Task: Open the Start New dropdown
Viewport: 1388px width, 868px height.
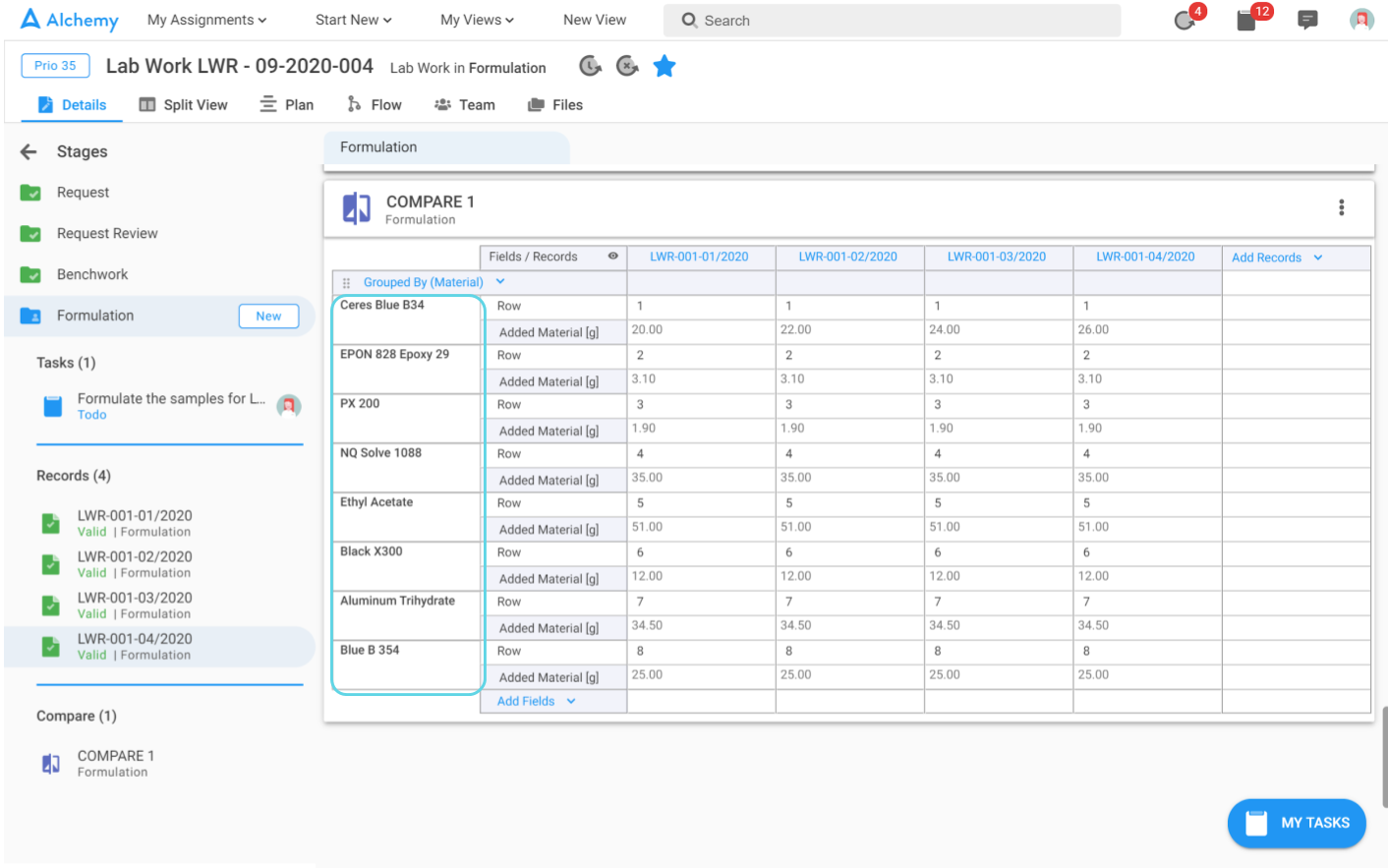Action: click(x=353, y=20)
